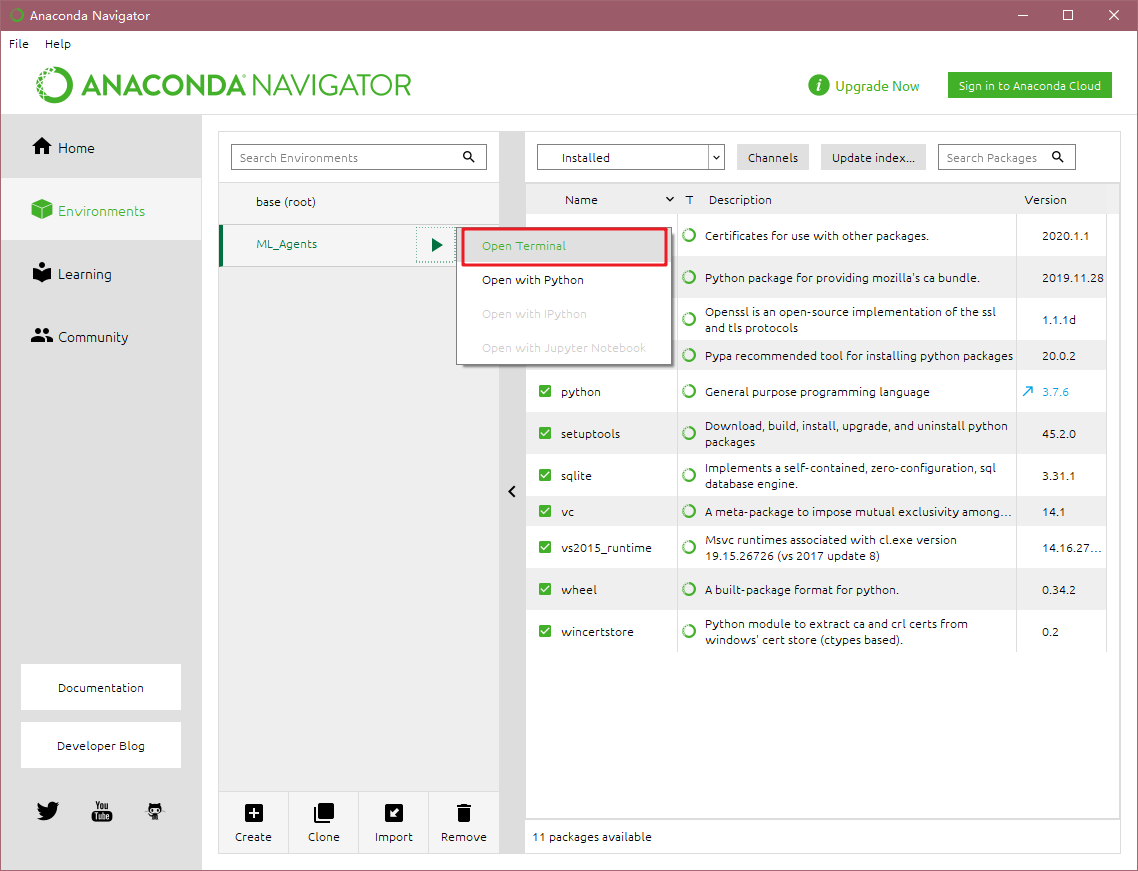Viewport: 1138px width, 871px height.
Task: Click Sign in to Anaconda Cloud
Action: 1029,86
